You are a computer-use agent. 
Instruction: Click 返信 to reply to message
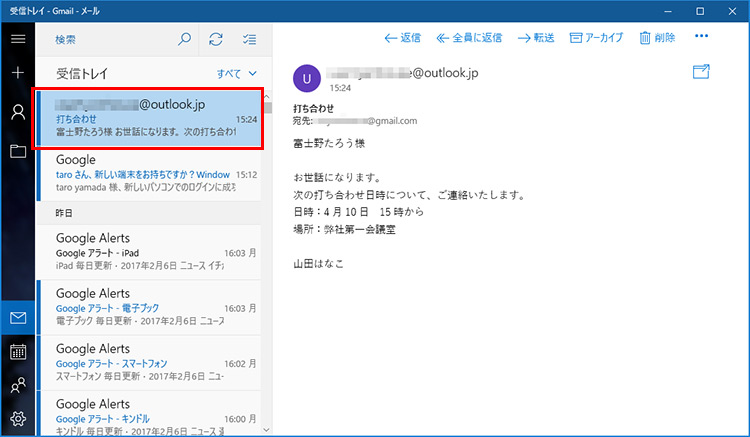[x=403, y=38]
